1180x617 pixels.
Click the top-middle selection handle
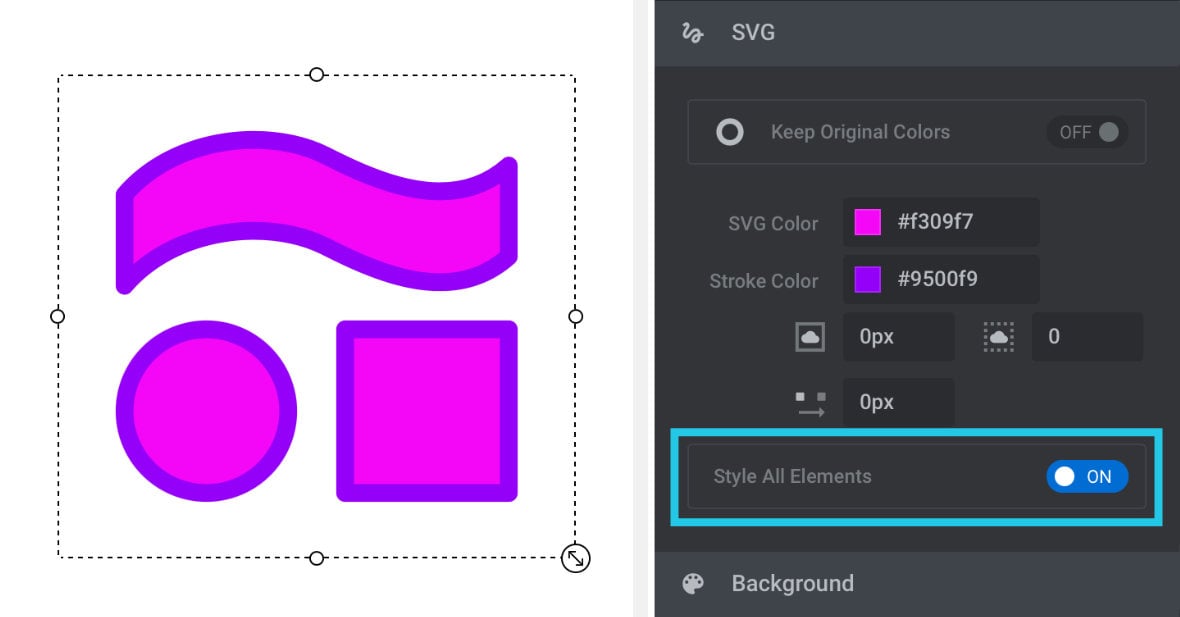tap(317, 74)
